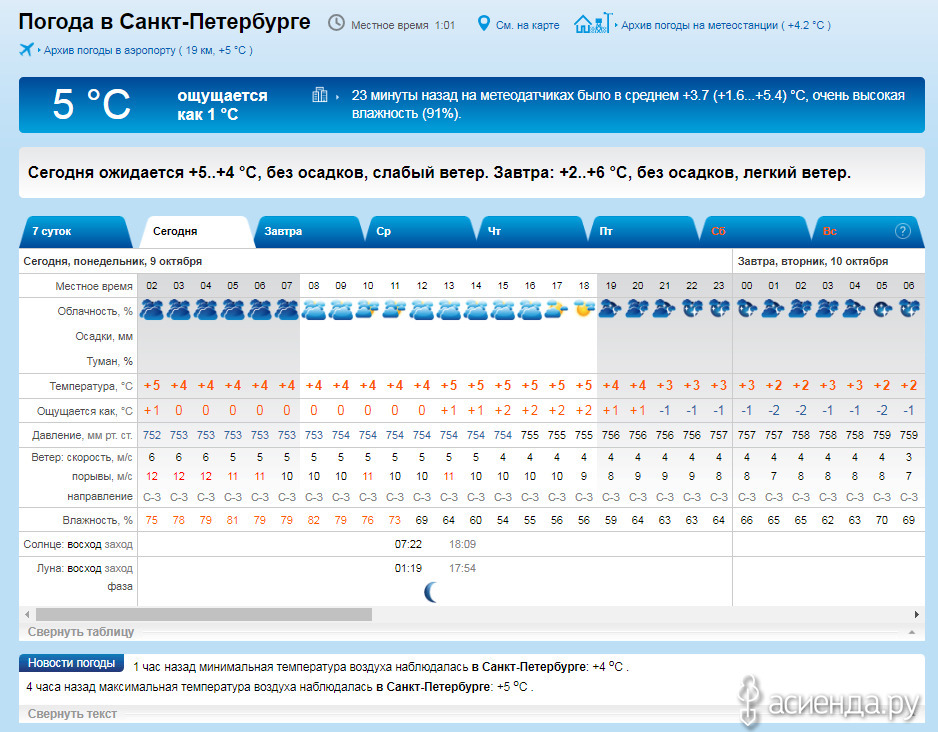This screenshot has width=938, height=732.
Task: Click the weather station house icon
Action: 593,23
